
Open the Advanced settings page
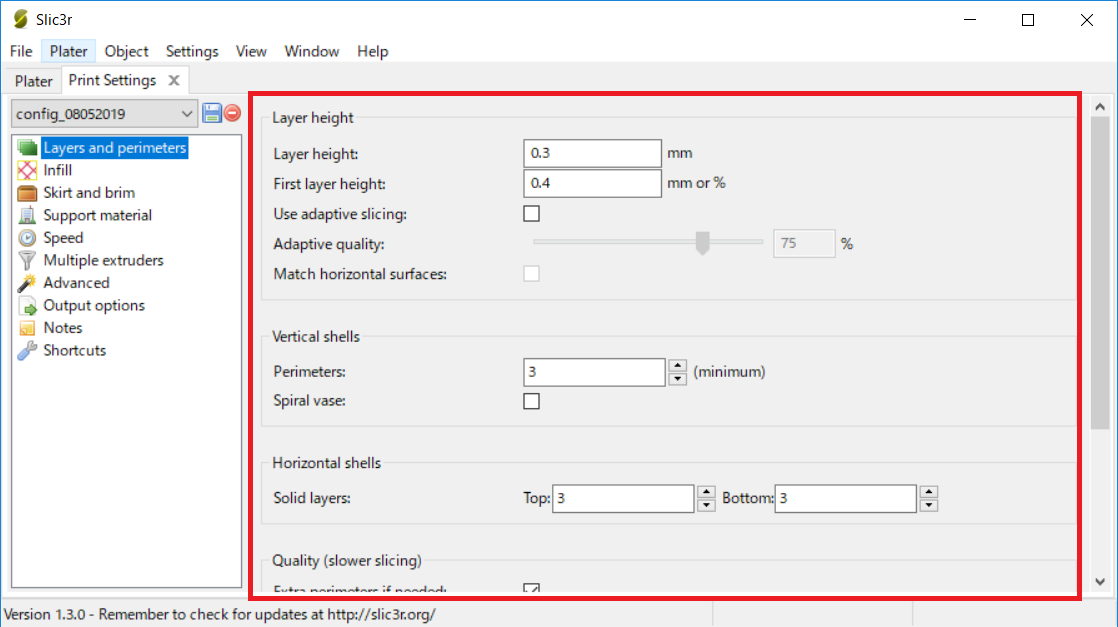click(x=76, y=282)
